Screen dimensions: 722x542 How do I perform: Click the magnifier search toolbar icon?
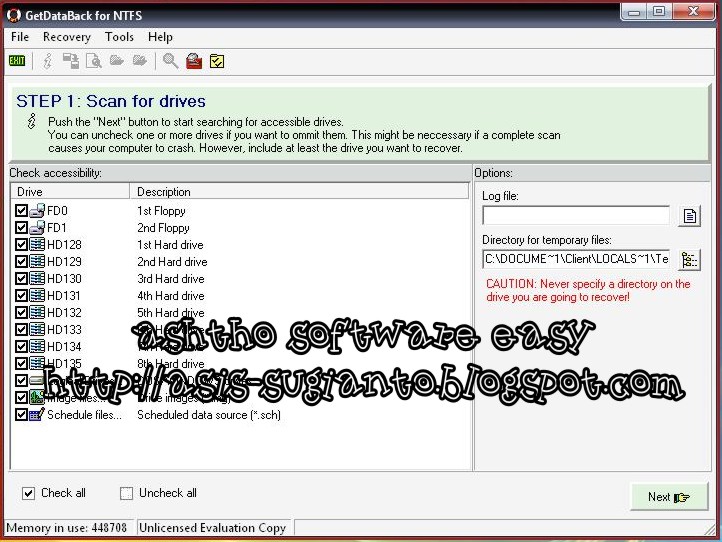(x=170, y=61)
